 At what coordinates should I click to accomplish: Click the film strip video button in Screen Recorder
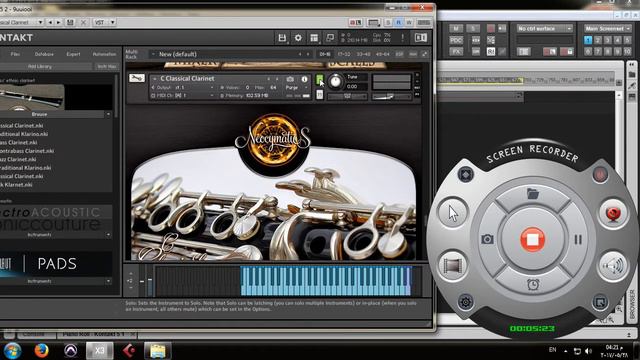coord(452,266)
